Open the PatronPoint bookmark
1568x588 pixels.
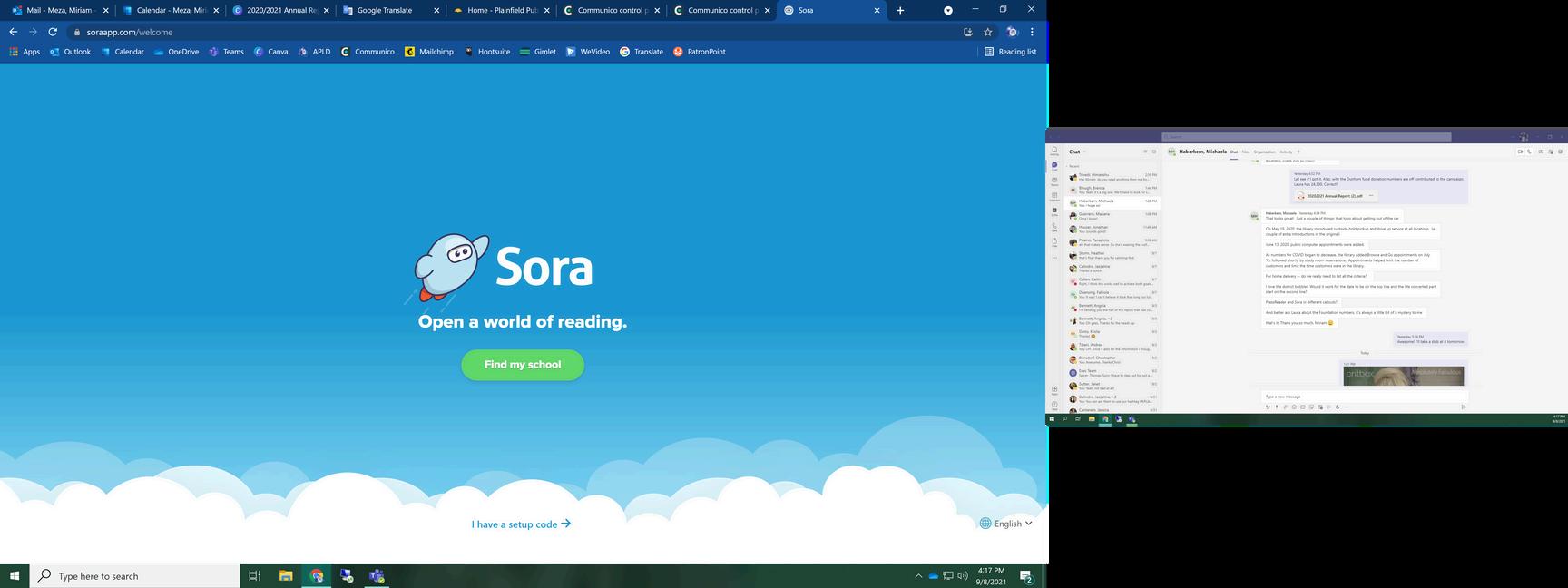(x=699, y=52)
